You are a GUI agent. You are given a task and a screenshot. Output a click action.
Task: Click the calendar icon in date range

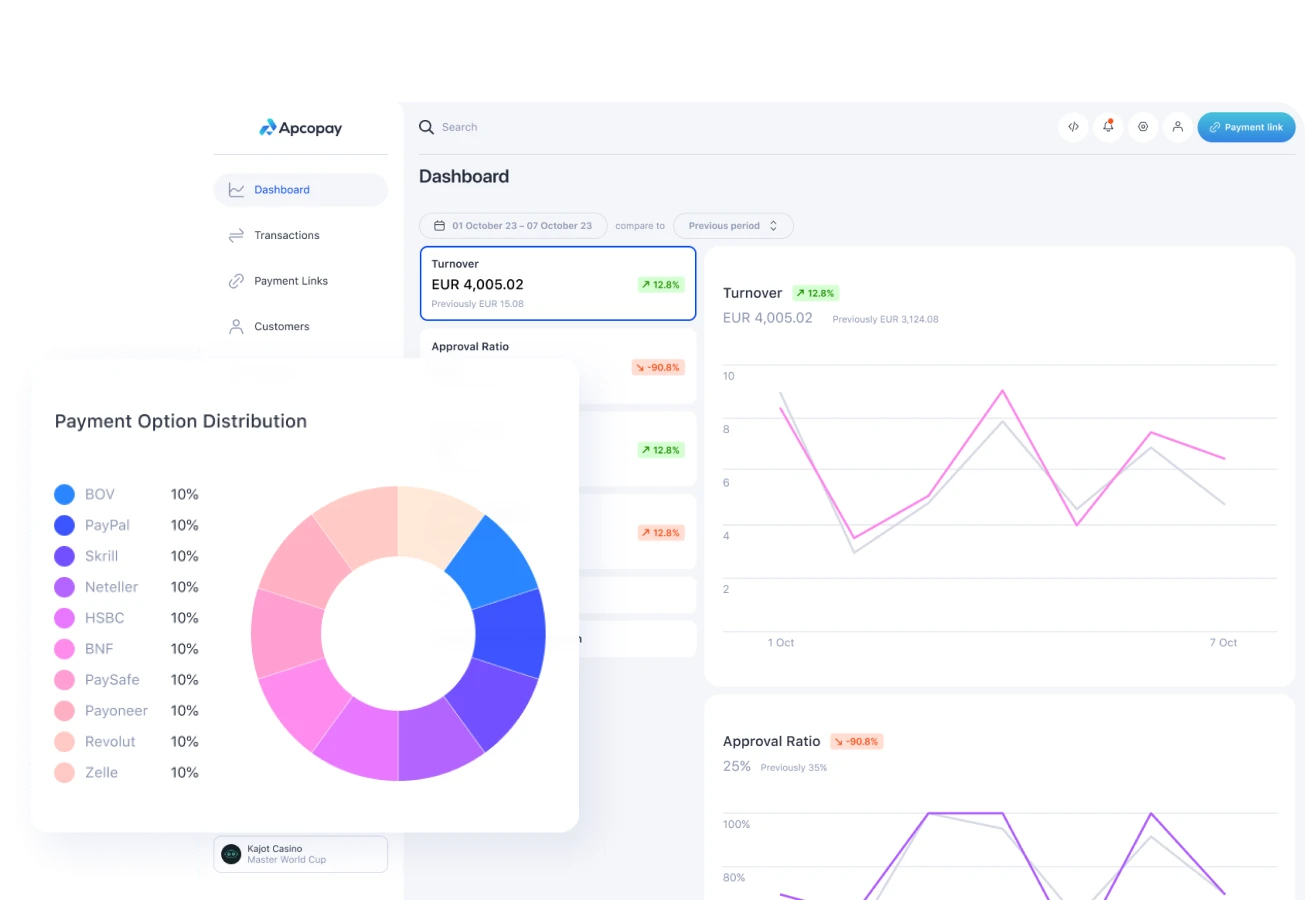439,226
